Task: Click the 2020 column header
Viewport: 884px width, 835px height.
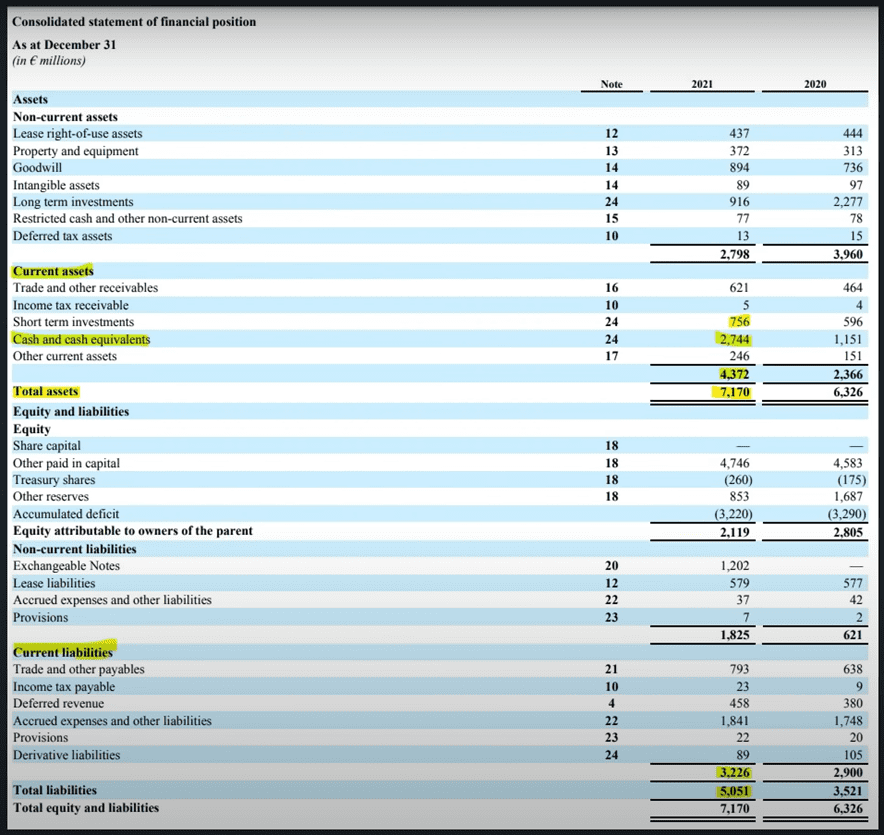Action: (x=815, y=84)
